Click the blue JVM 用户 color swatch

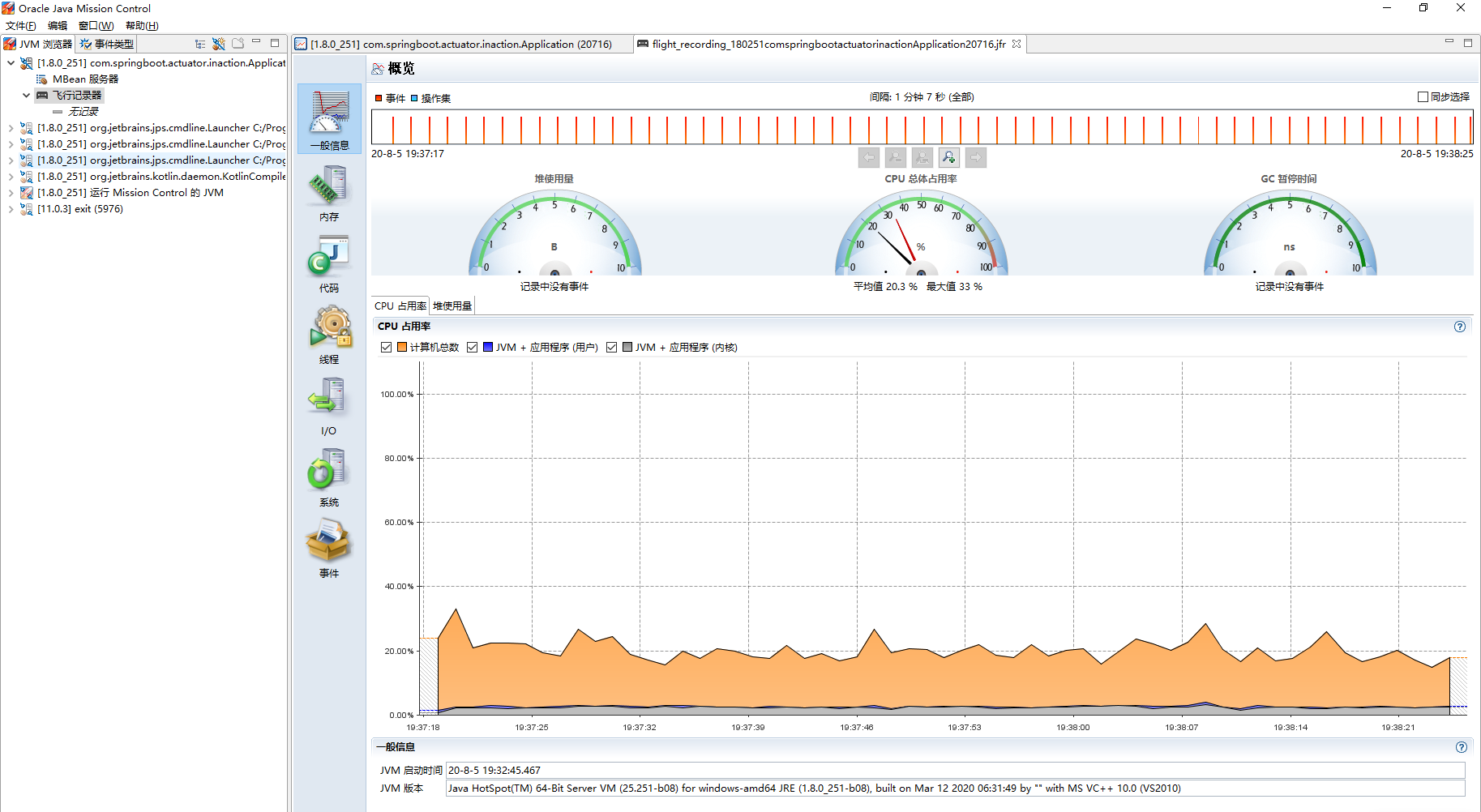click(488, 347)
